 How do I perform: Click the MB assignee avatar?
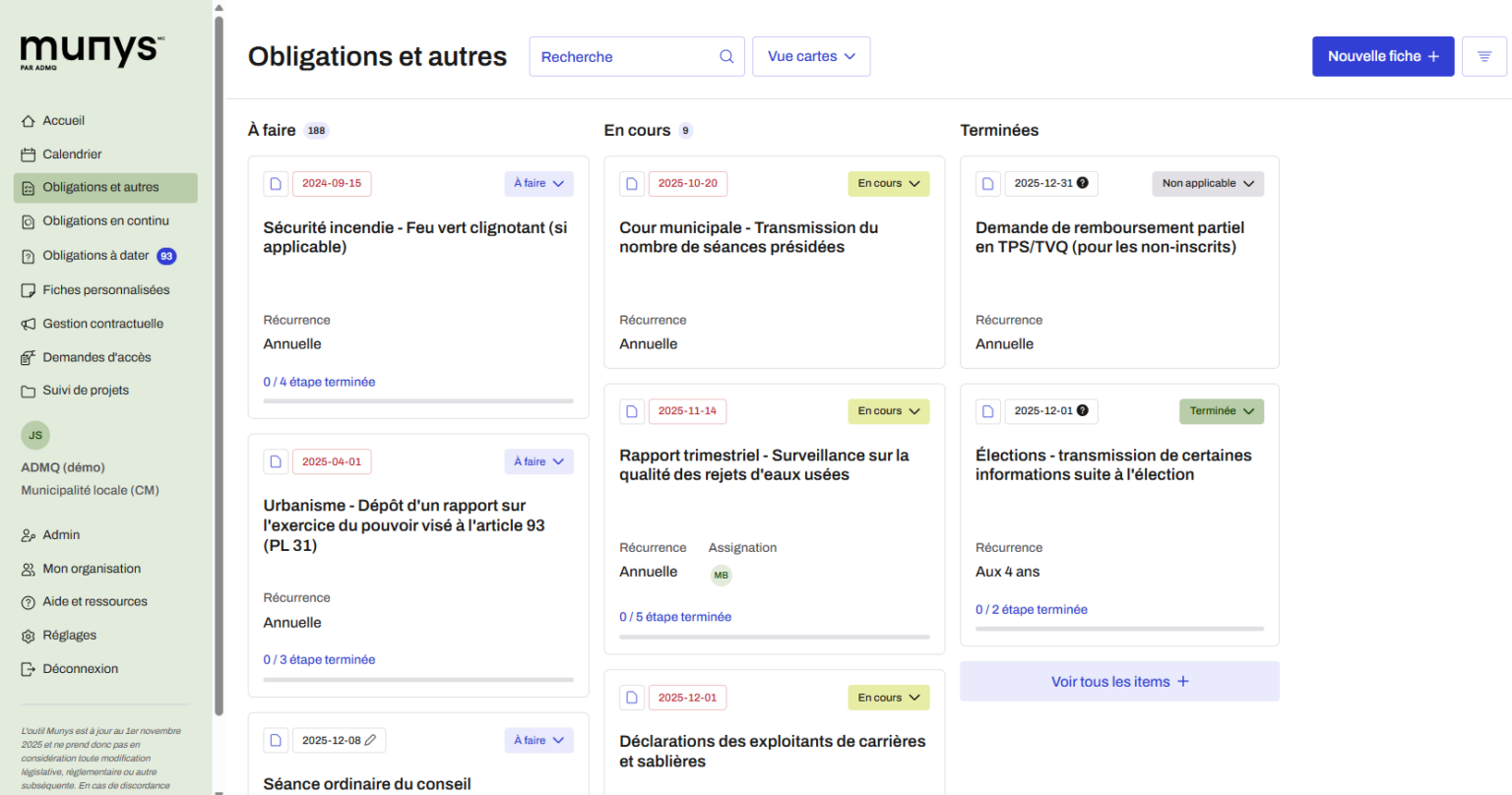point(721,576)
